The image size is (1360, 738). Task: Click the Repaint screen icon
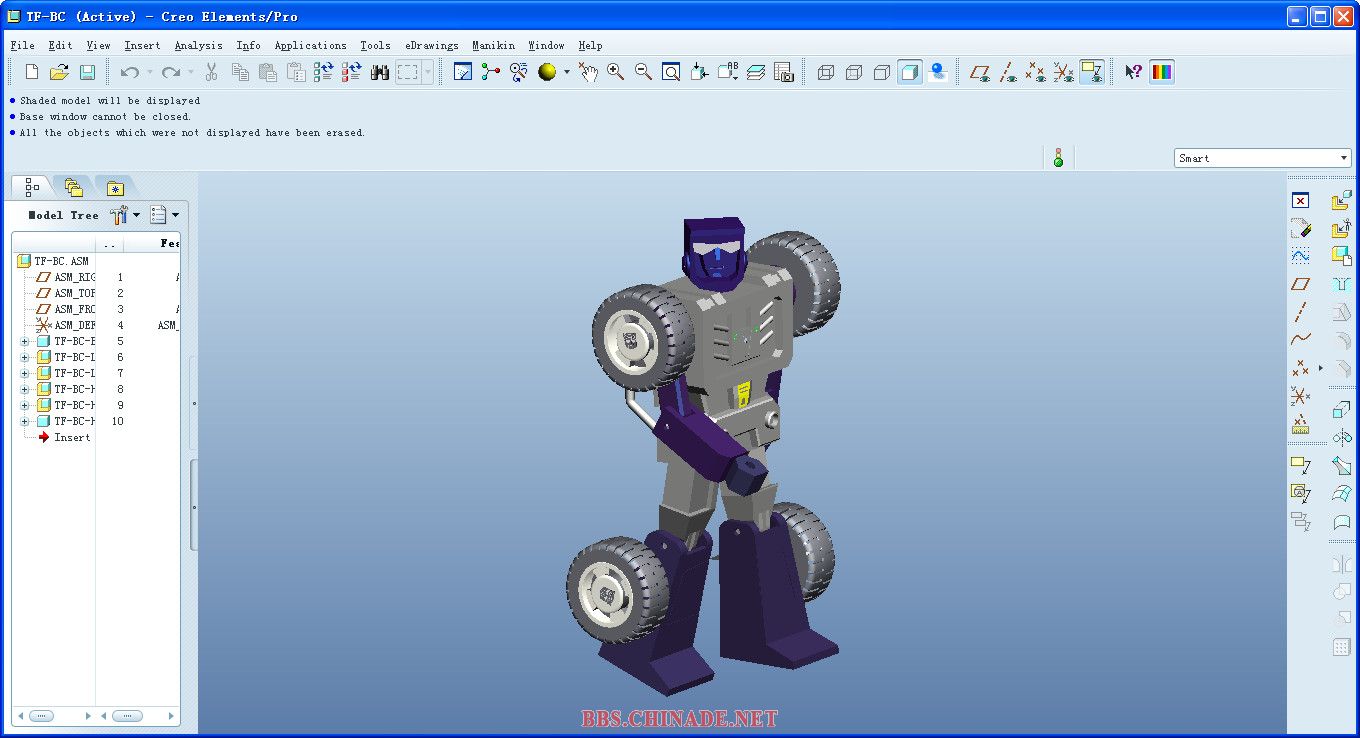463,72
